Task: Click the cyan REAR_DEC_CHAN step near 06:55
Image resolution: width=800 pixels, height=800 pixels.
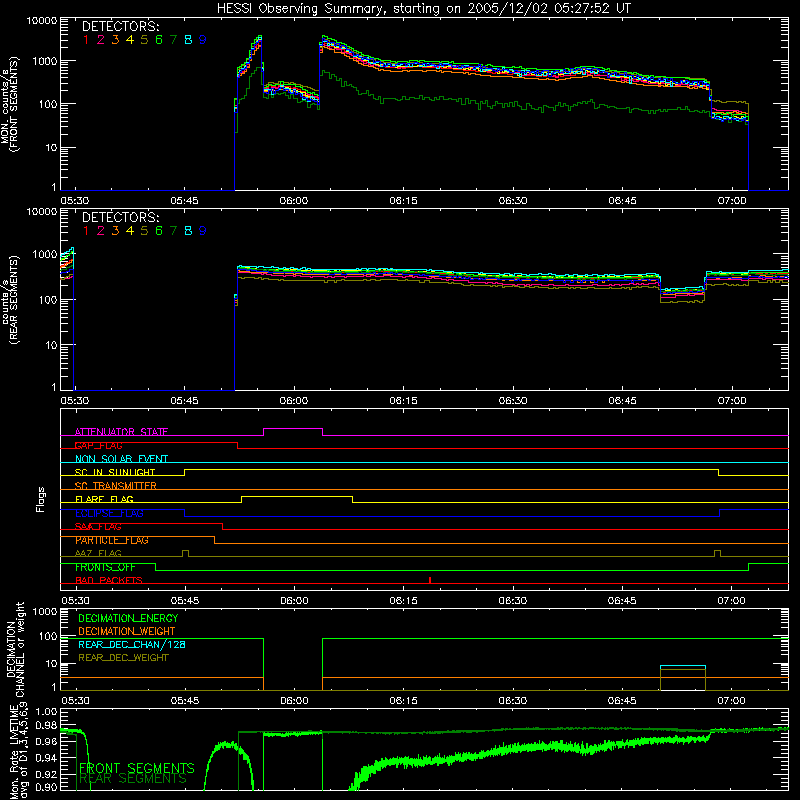Action: point(683,666)
